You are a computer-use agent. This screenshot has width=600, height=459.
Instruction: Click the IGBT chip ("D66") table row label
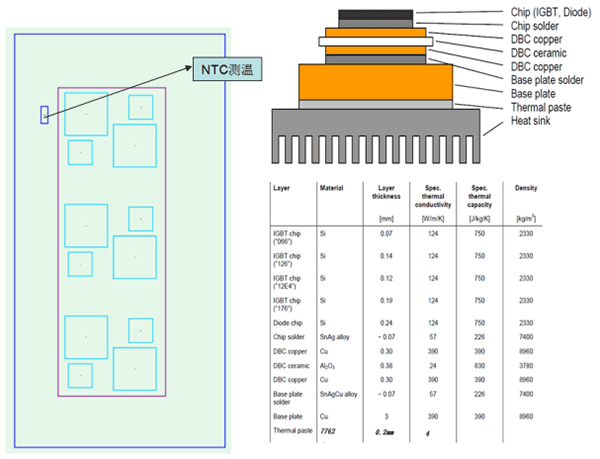point(288,237)
